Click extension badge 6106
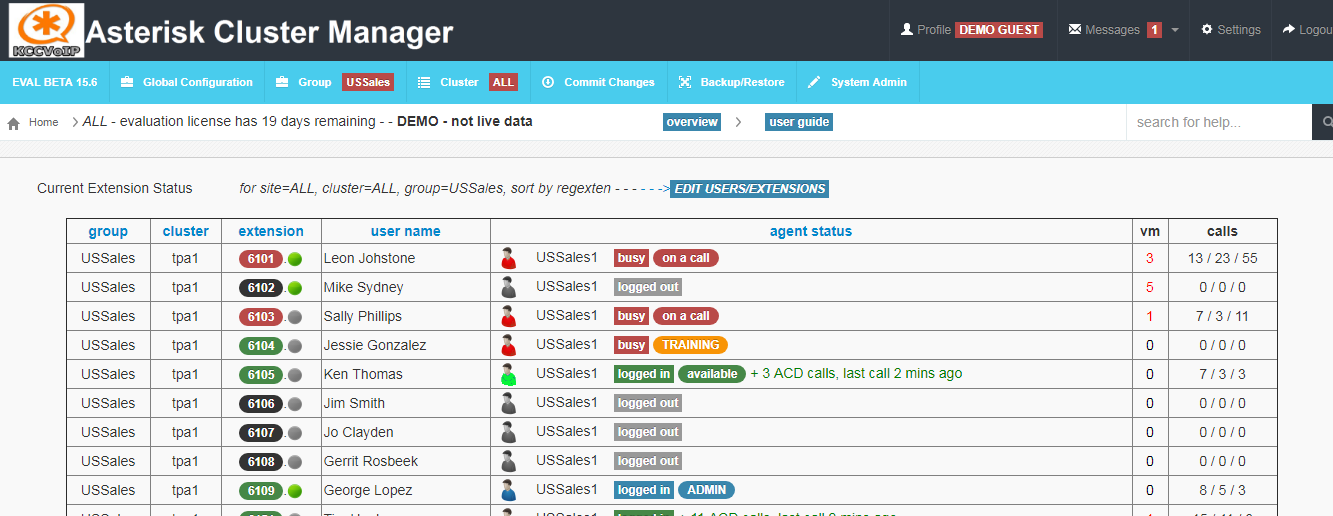This screenshot has width=1333, height=516. [261, 404]
